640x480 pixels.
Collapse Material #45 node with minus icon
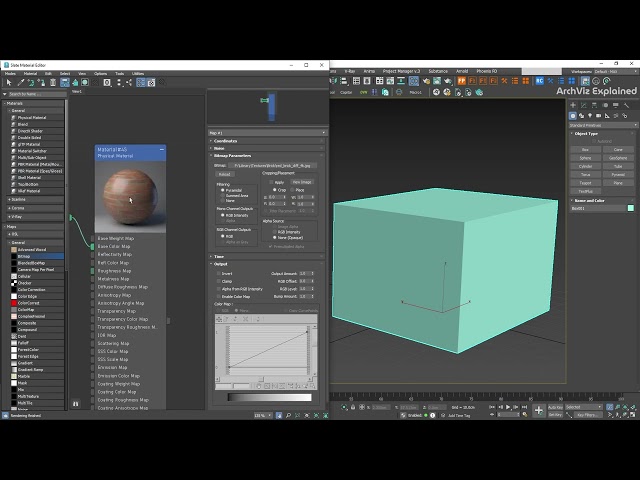(x=162, y=150)
